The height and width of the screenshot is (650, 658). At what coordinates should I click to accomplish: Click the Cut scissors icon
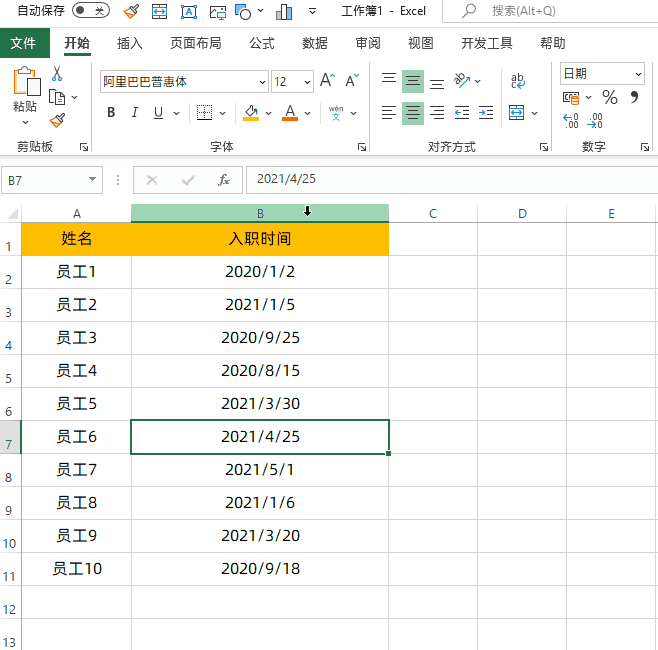click(x=57, y=73)
